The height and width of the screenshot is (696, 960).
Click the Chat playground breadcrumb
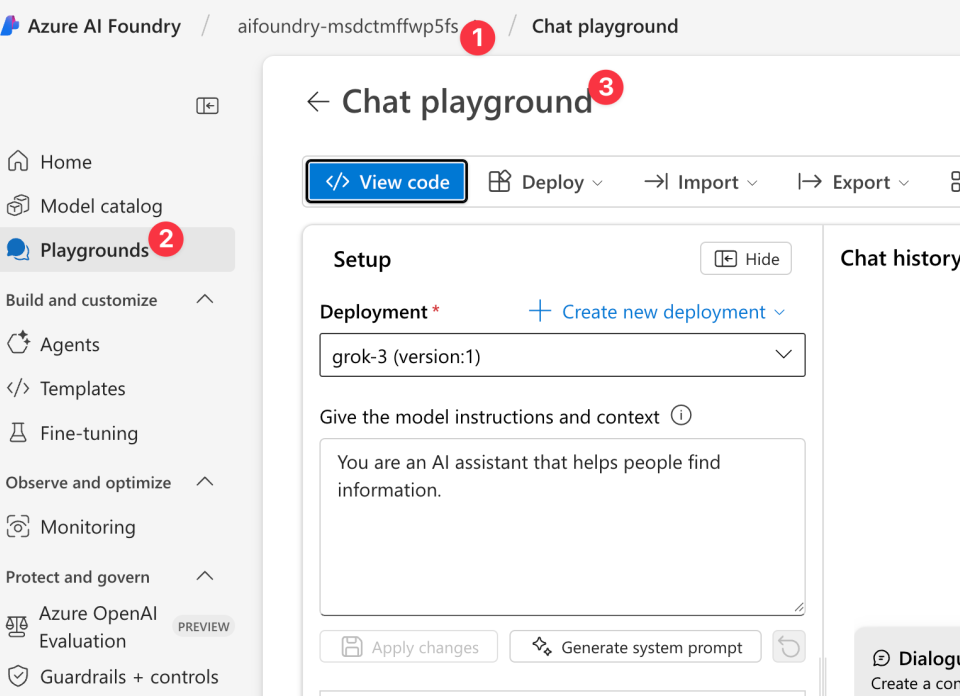pyautogui.click(x=605, y=26)
